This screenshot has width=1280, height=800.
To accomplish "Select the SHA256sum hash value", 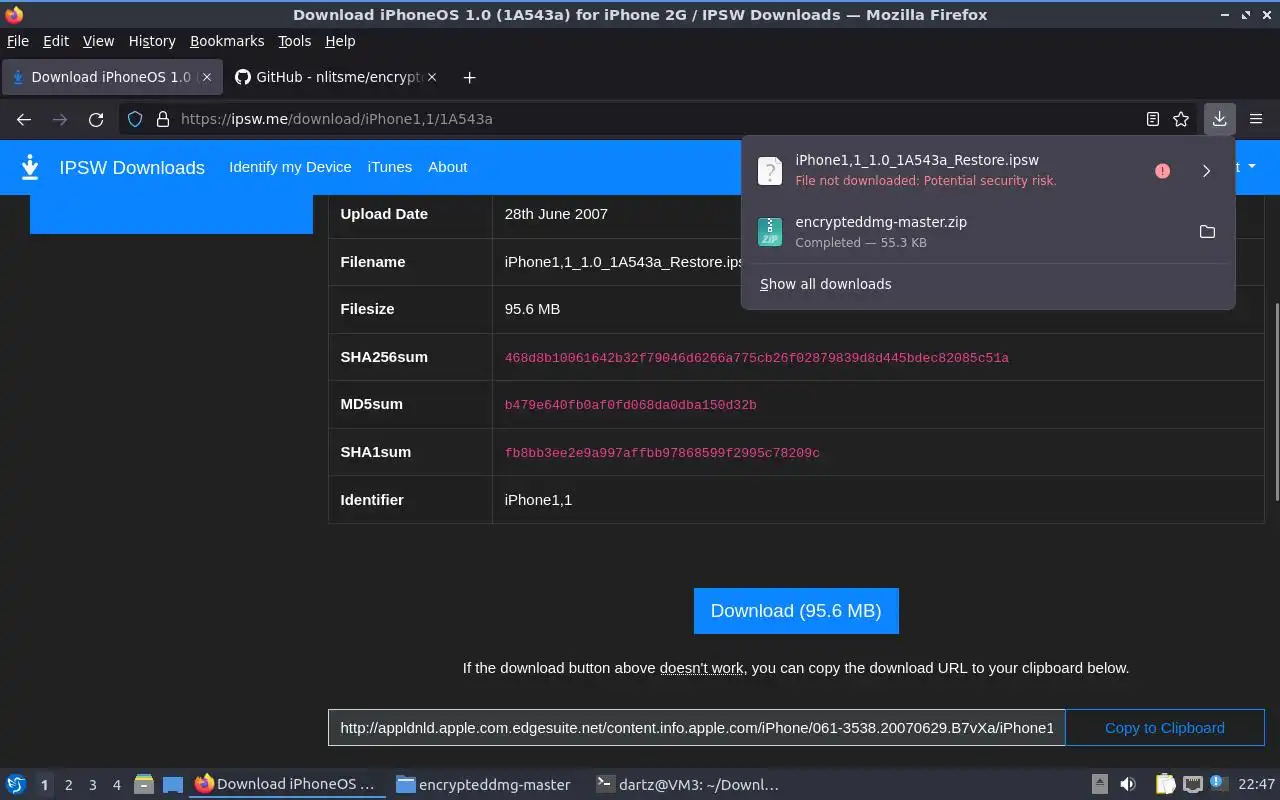I will [x=757, y=358].
